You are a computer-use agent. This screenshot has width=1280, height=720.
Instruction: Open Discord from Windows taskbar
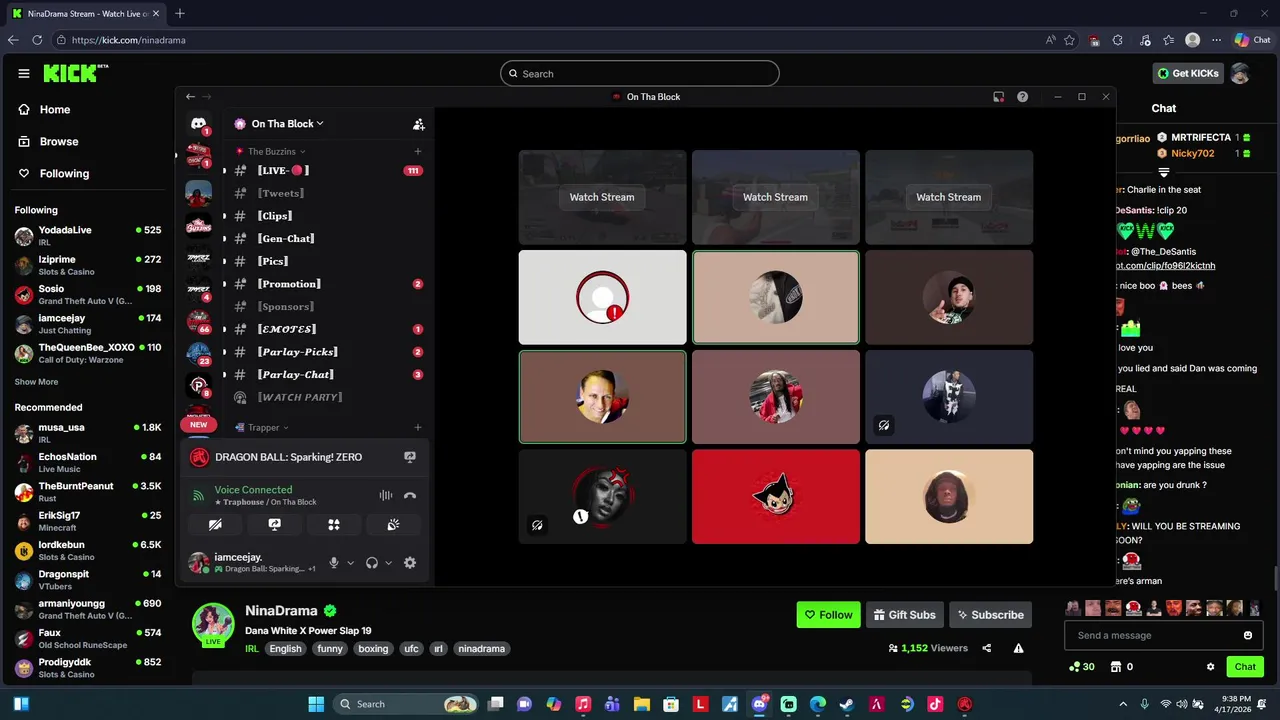pyautogui.click(x=759, y=704)
